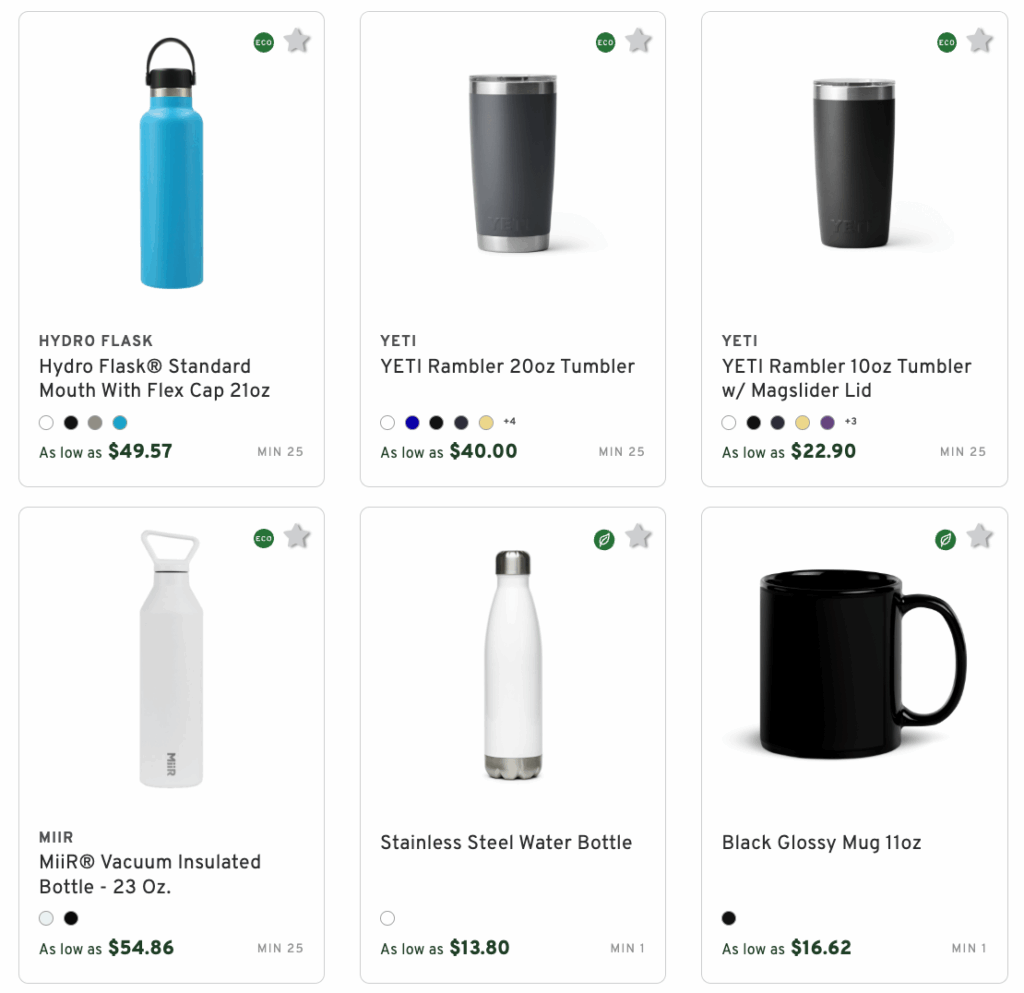
Task: Click the ECO badge on Hydro Flask card
Action: point(263,41)
